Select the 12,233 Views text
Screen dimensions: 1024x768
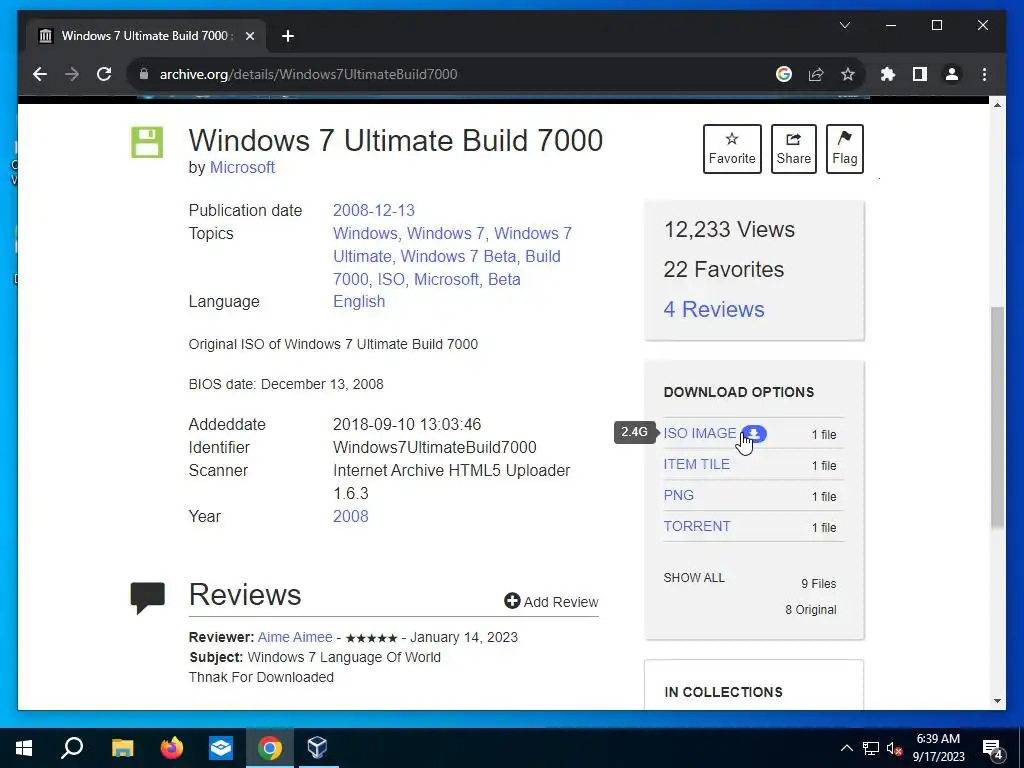(729, 229)
